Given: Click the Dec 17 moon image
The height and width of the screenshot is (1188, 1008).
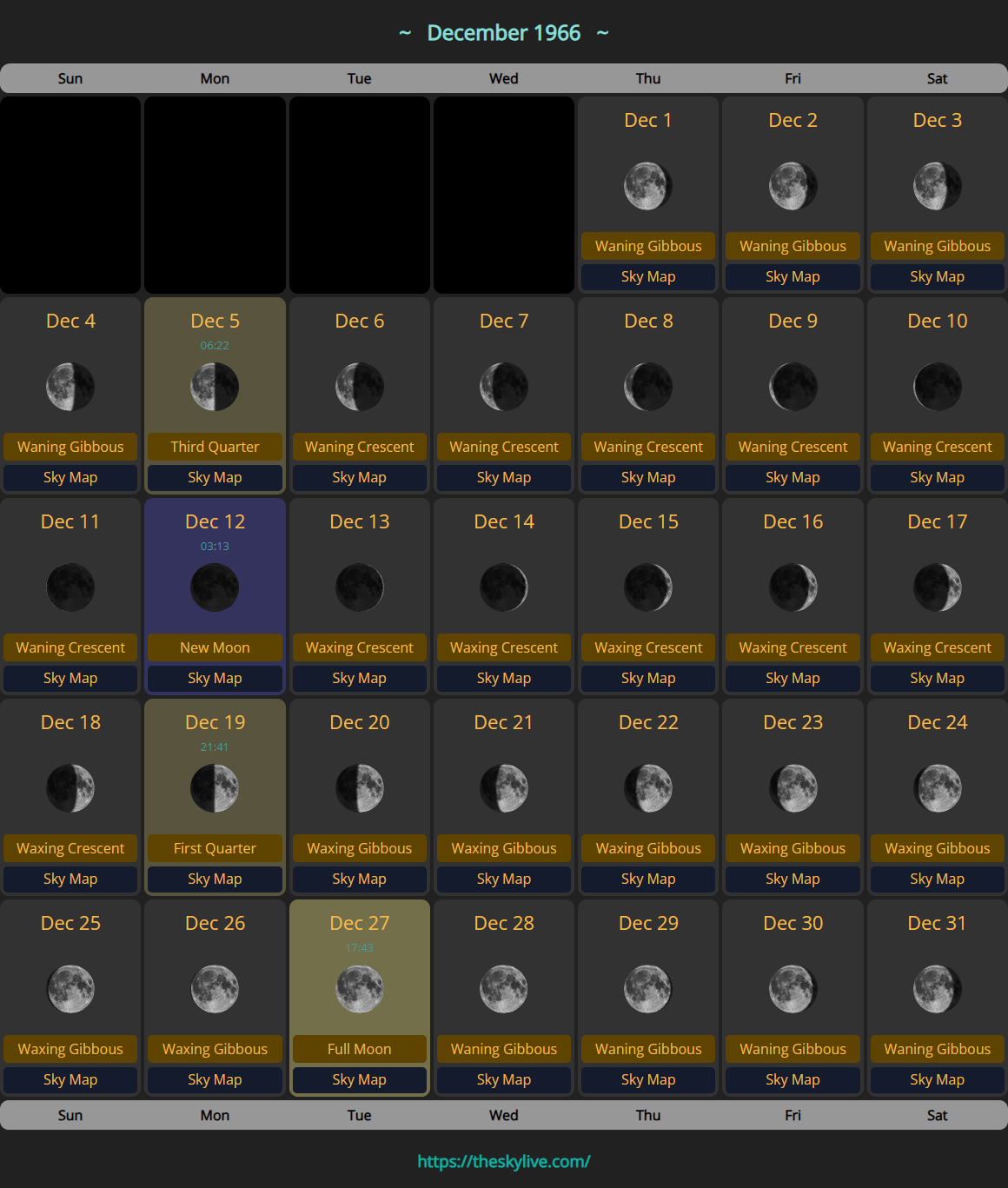Looking at the screenshot, I should (938, 587).
